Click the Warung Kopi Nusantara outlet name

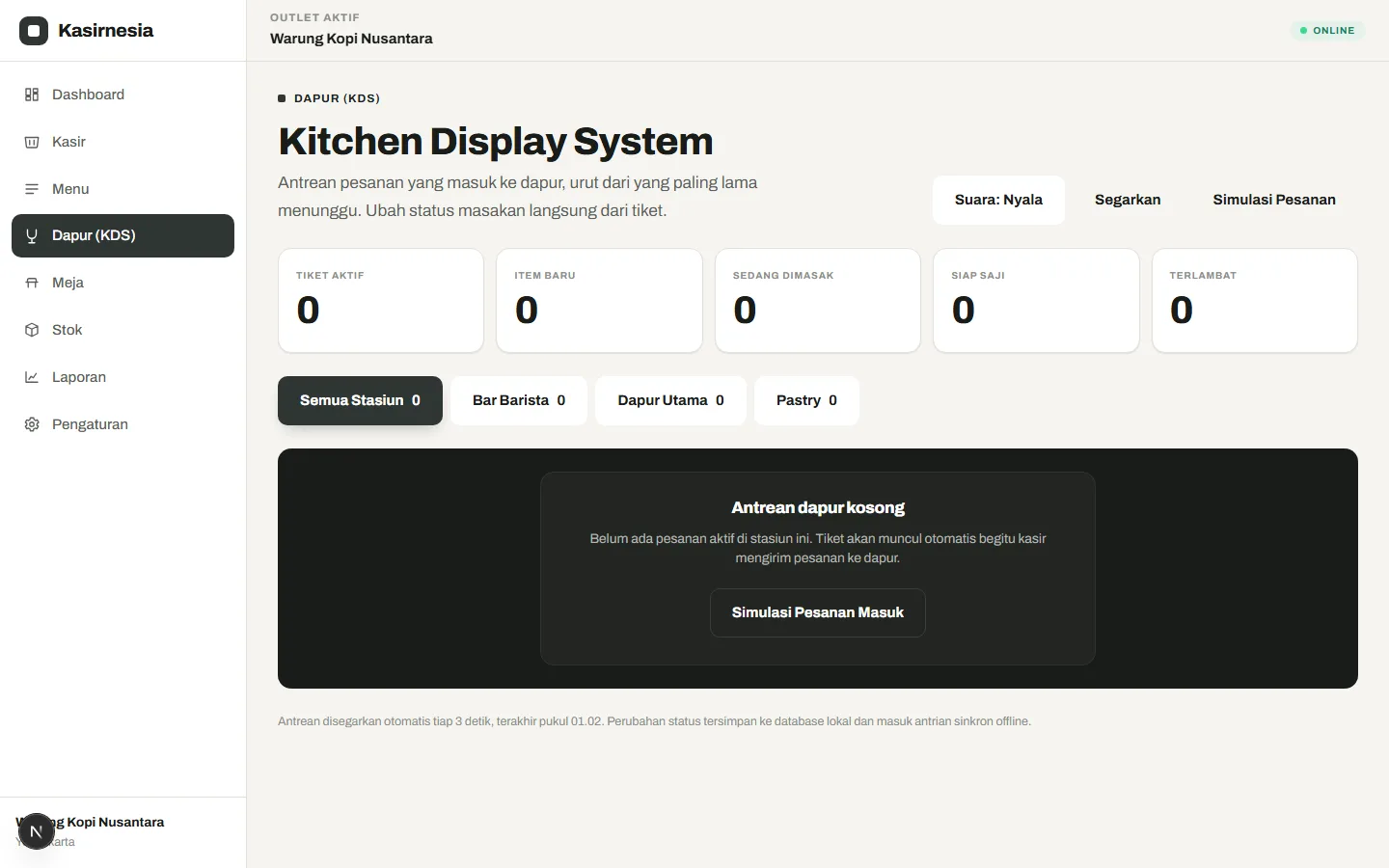pyautogui.click(x=351, y=39)
